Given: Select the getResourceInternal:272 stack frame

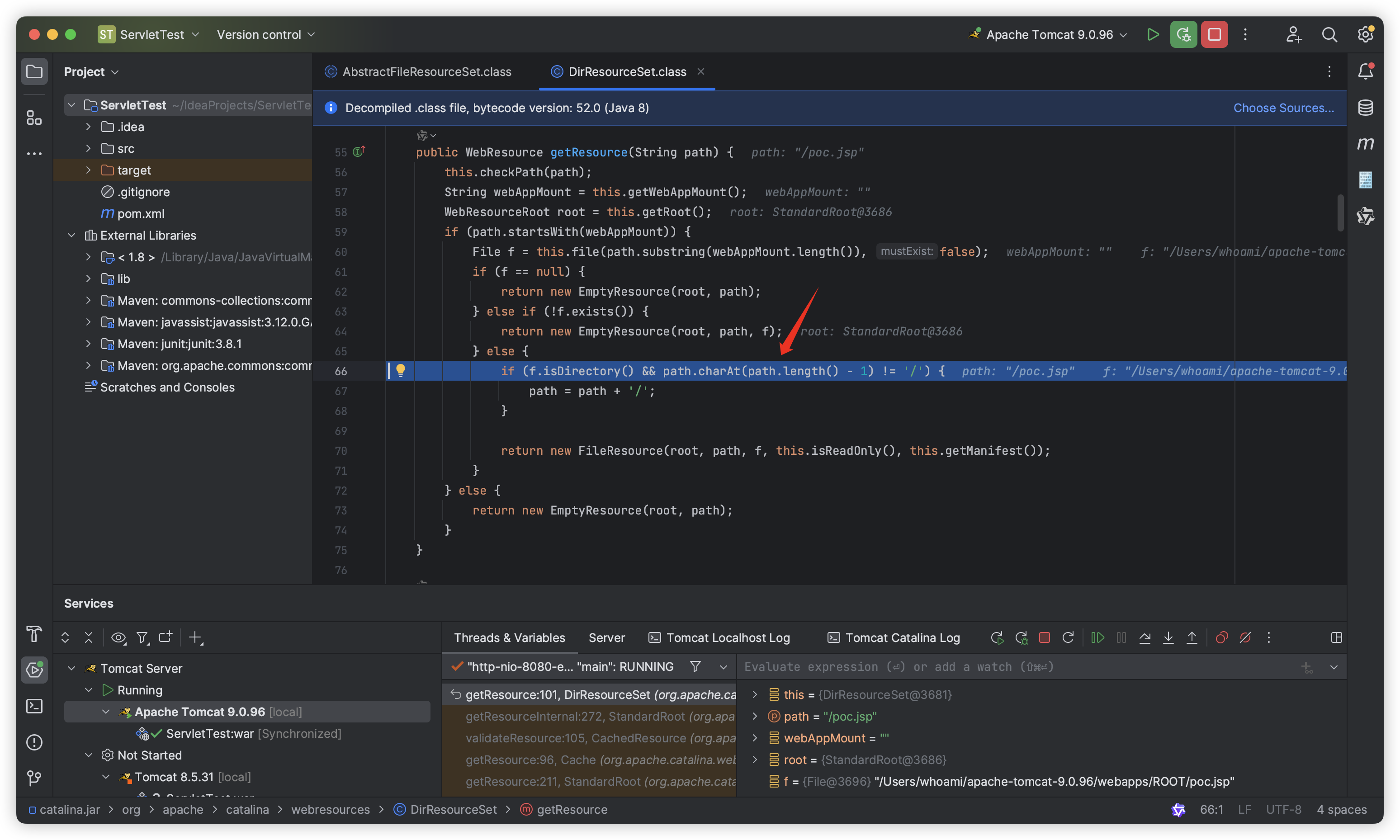Looking at the screenshot, I should [589, 716].
